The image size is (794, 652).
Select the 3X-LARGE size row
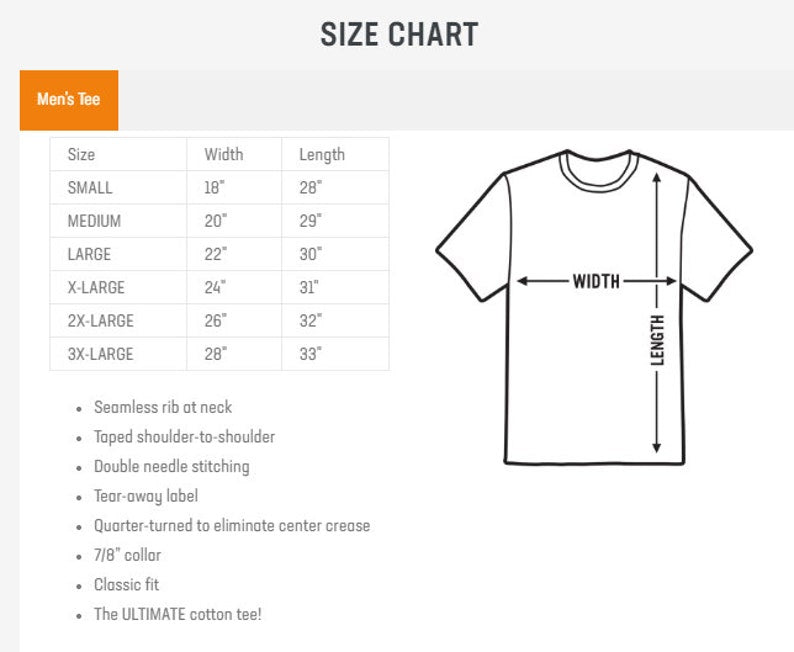(x=219, y=354)
